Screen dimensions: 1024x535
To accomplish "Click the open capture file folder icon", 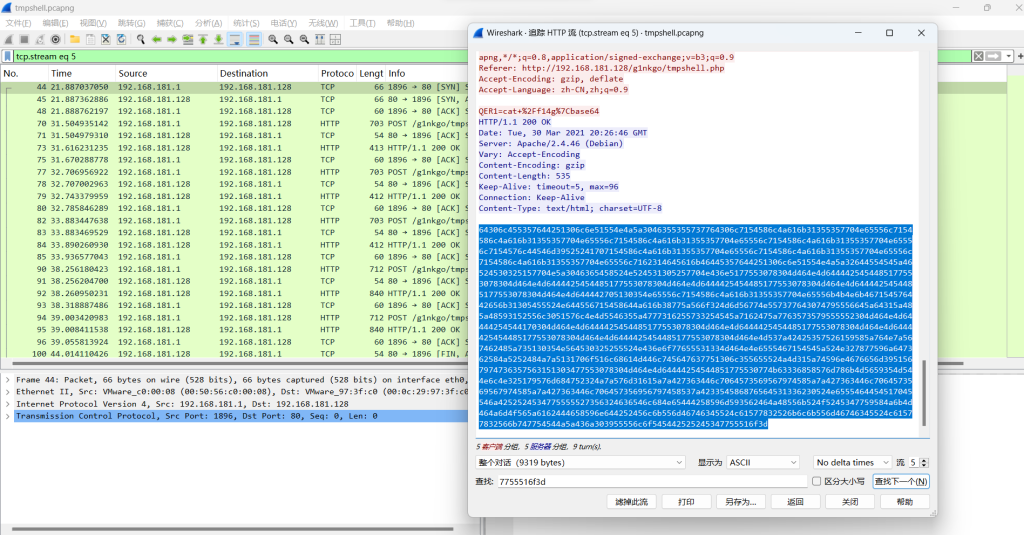I will click(75, 39).
